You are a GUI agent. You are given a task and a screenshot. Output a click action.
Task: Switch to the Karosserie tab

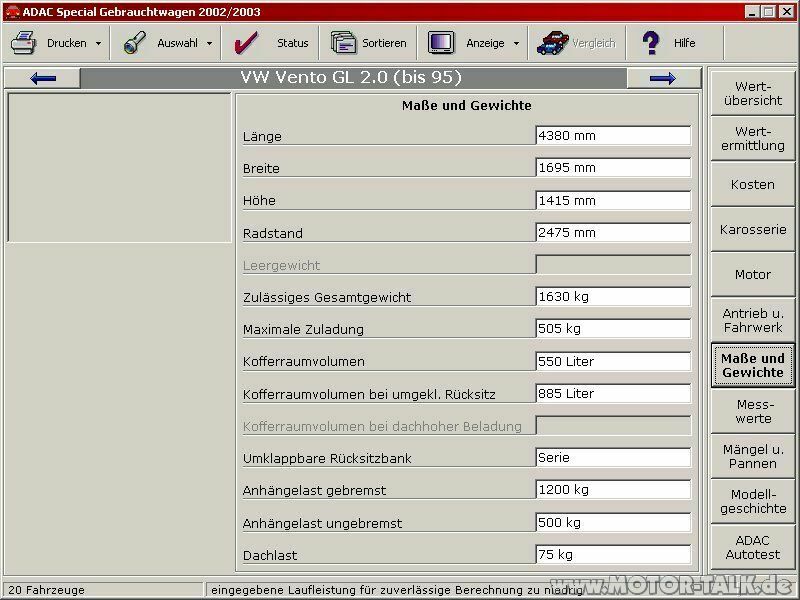[753, 230]
